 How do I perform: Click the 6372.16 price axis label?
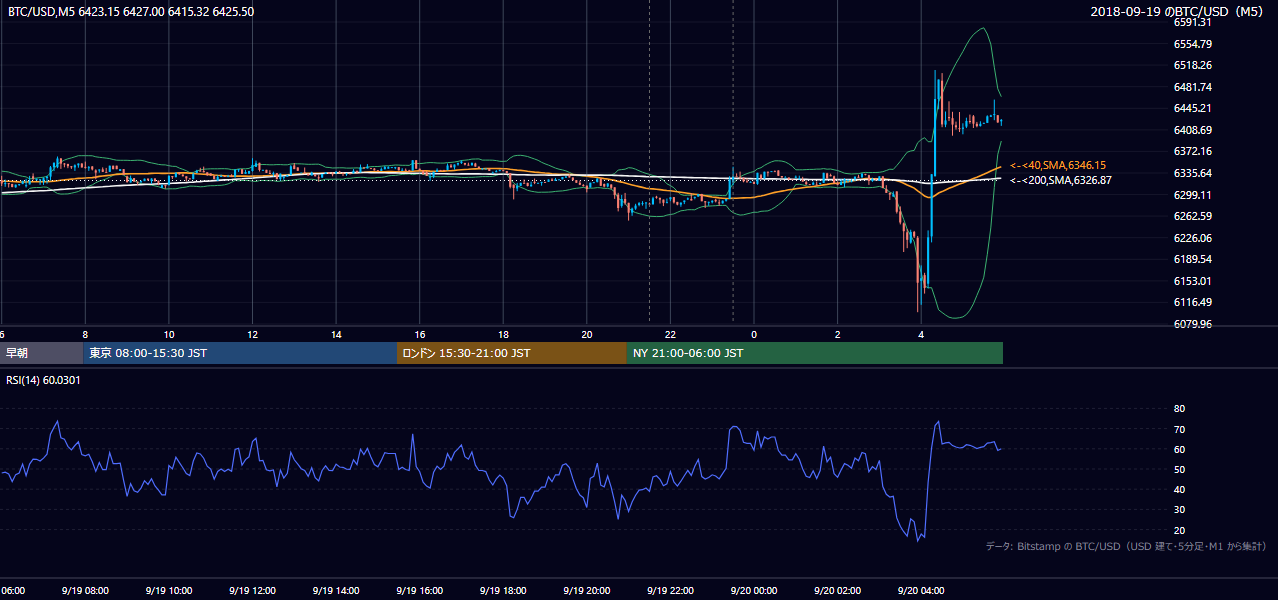point(1193,151)
